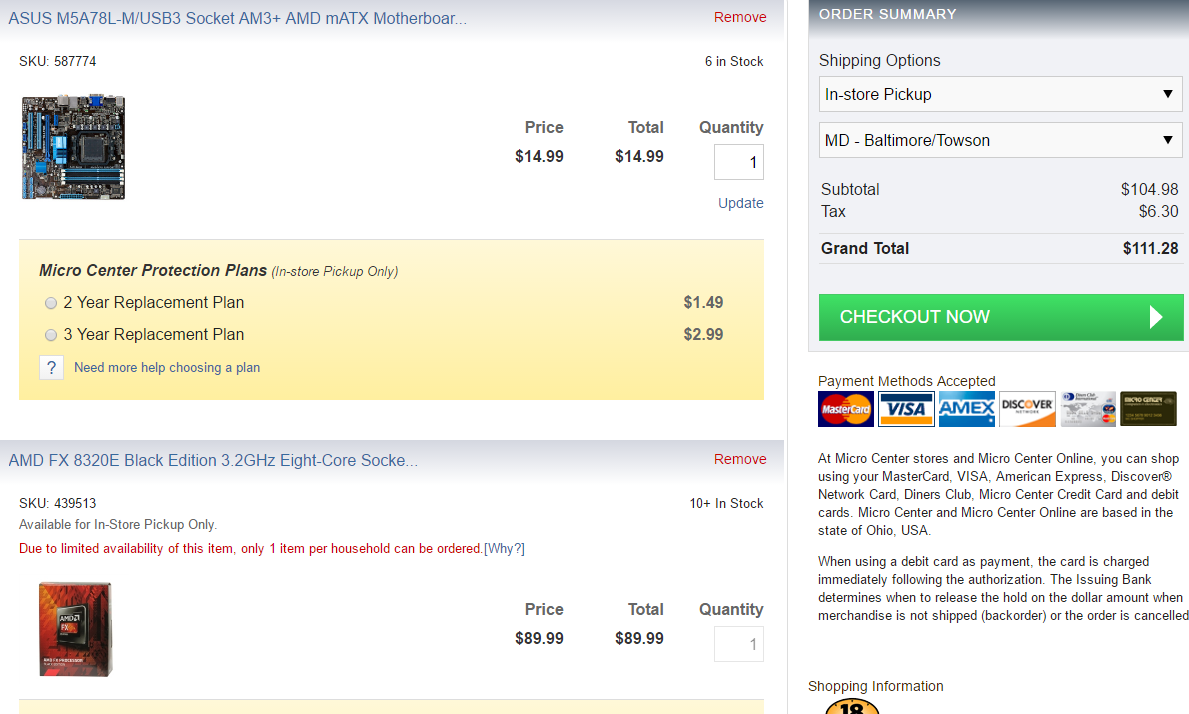Open the Why? limited availability link
The height and width of the screenshot is (714, 1189).
(x=504, y=548)
